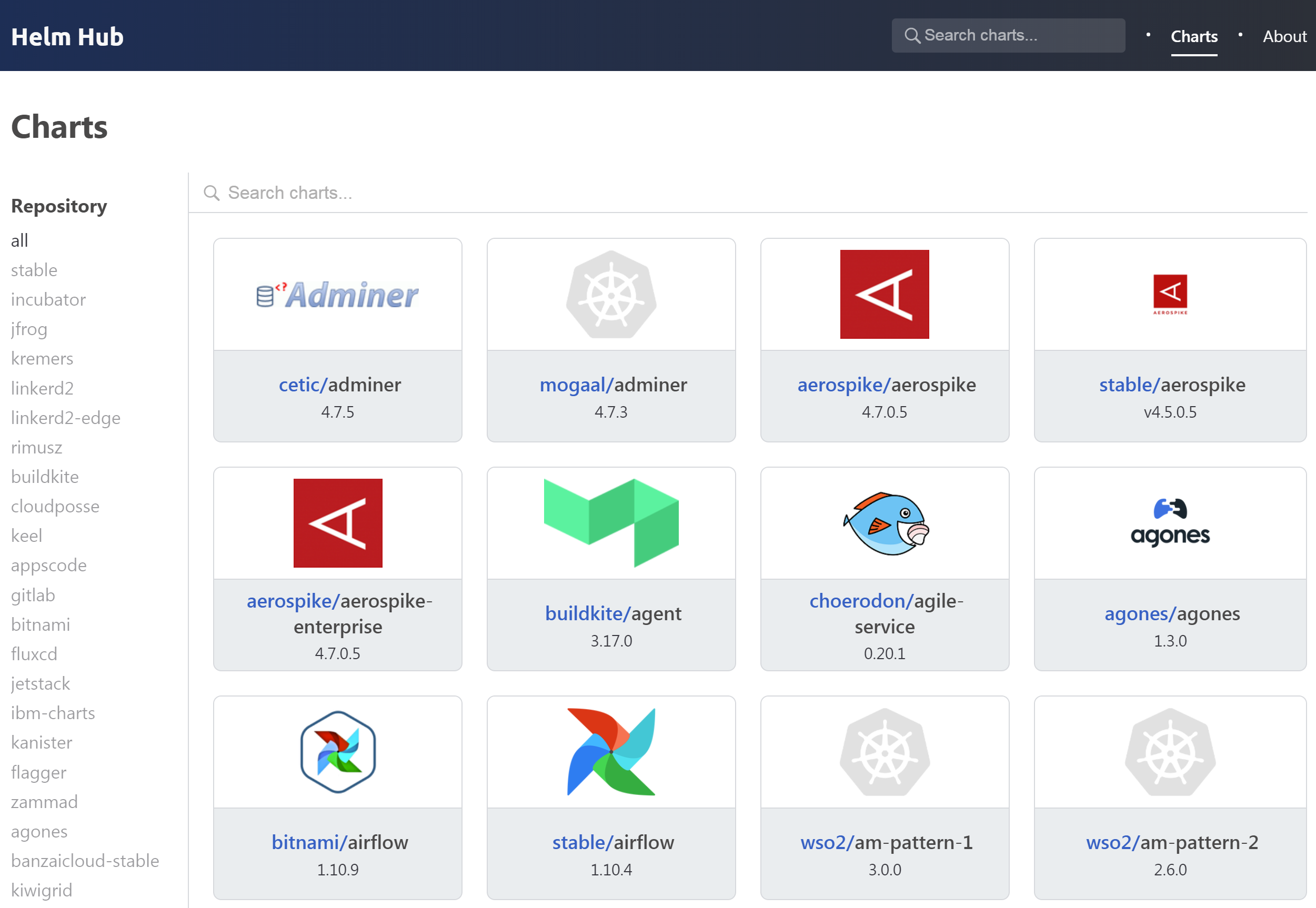Select the 'all' repository filter
Image resolution: width=1316 pixels, height=908 pixels.
(x=19, y=240)
